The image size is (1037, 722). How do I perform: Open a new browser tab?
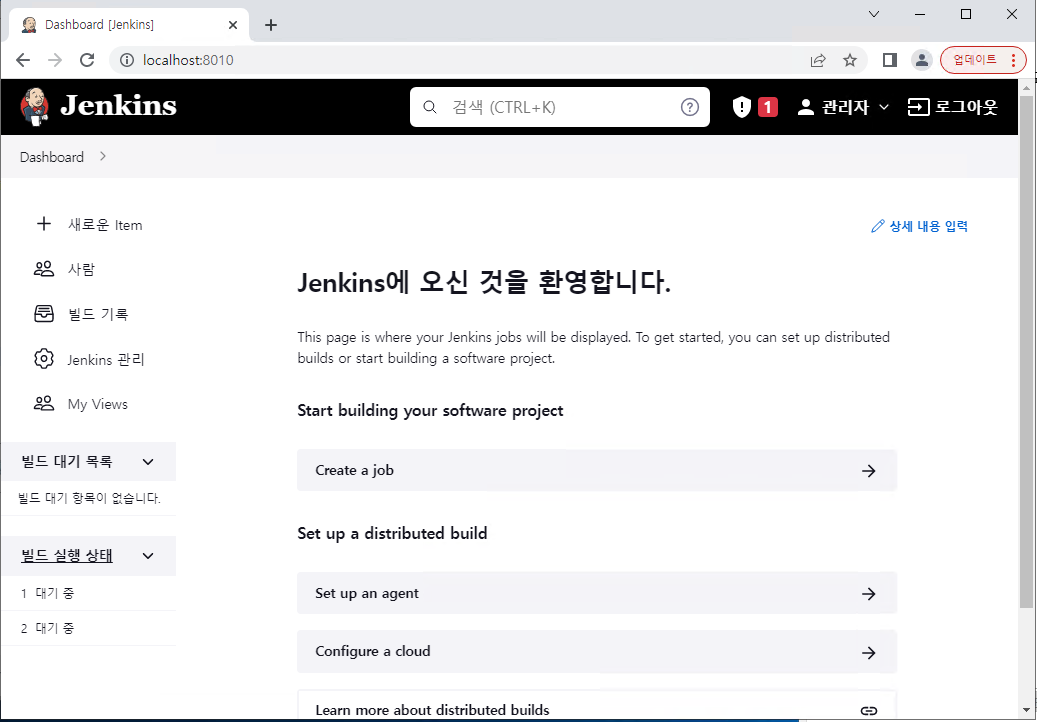pos(270,25)
